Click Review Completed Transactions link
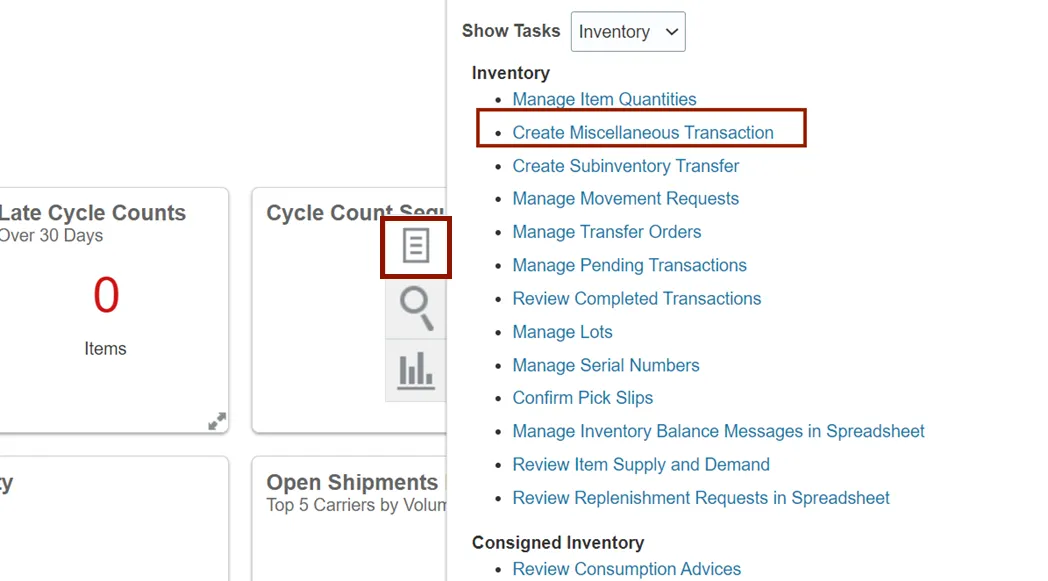 [x=637, y=298]
